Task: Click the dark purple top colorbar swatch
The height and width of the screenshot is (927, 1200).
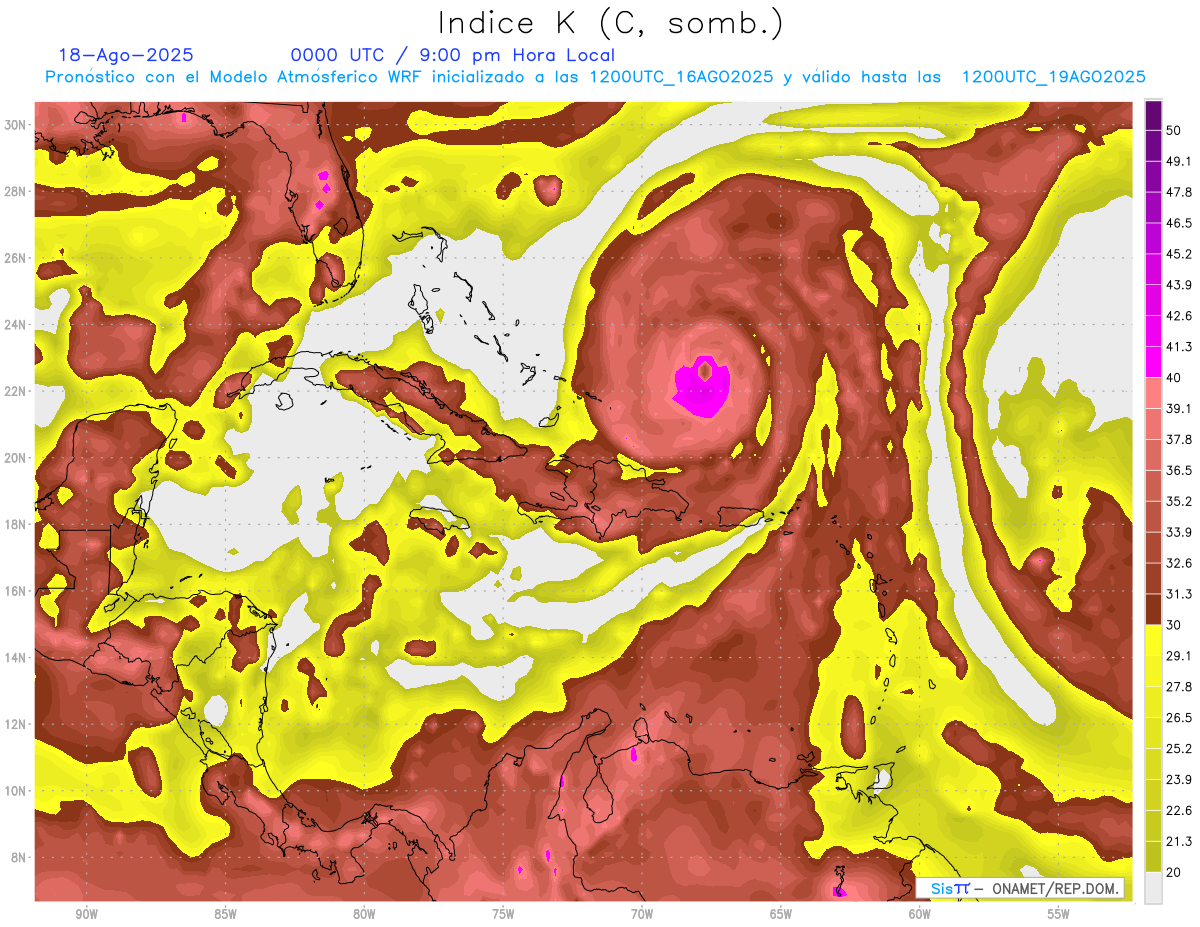Action: click(x=1153, y=115)
